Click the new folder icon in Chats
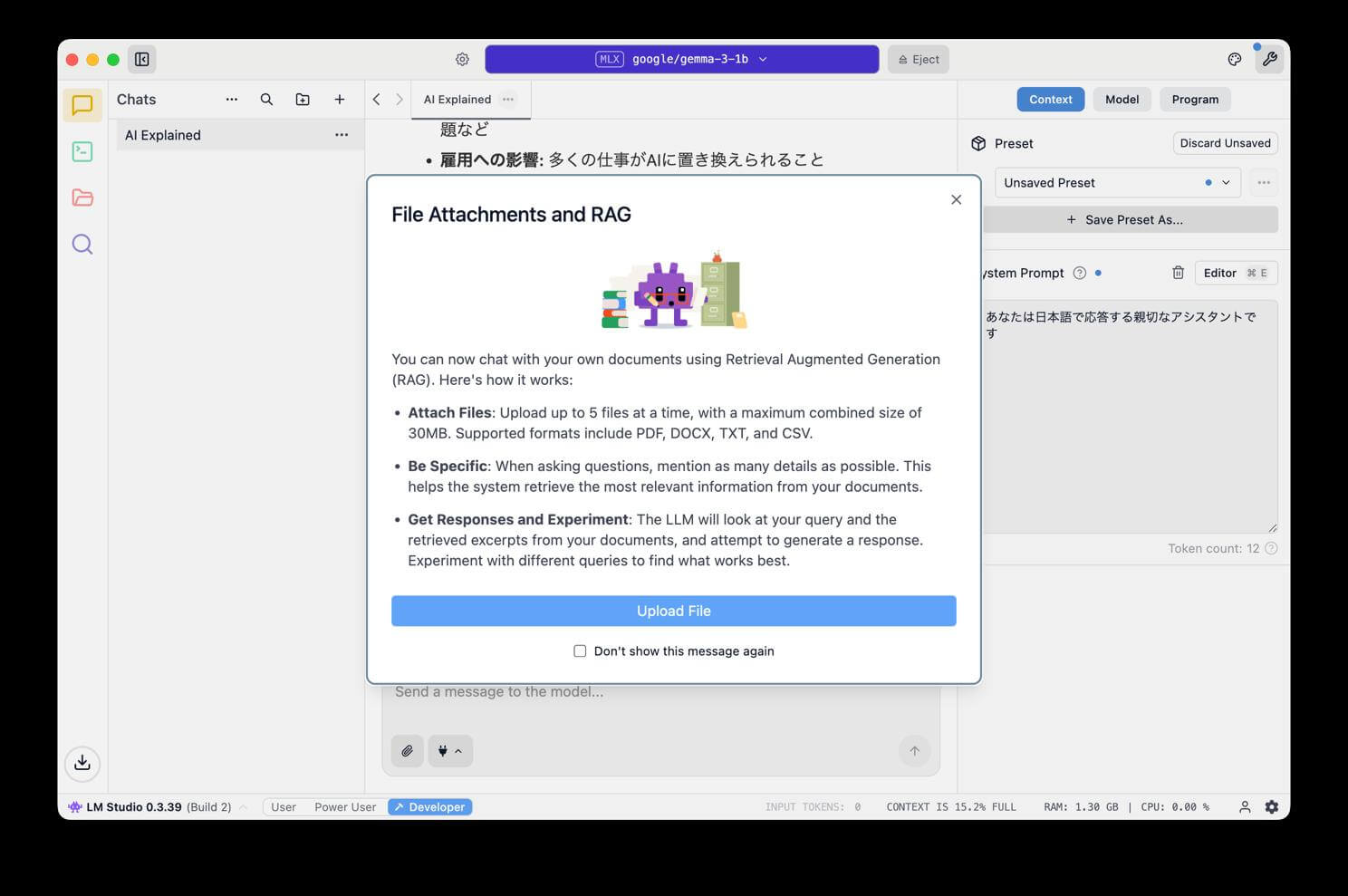Screen dimensions: 1348x896 pos(303,100)
